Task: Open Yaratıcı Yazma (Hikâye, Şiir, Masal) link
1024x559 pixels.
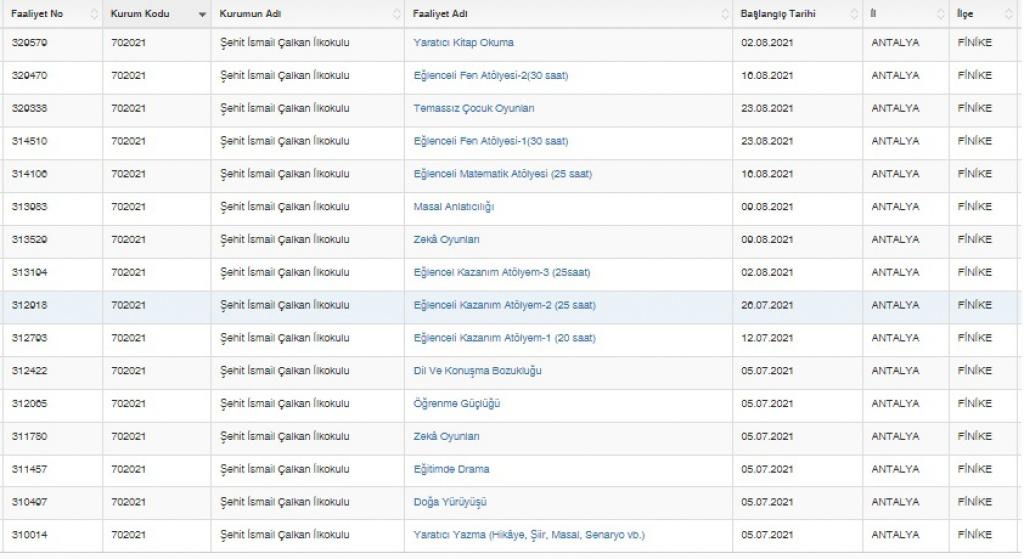Action: tap(529, 535)
